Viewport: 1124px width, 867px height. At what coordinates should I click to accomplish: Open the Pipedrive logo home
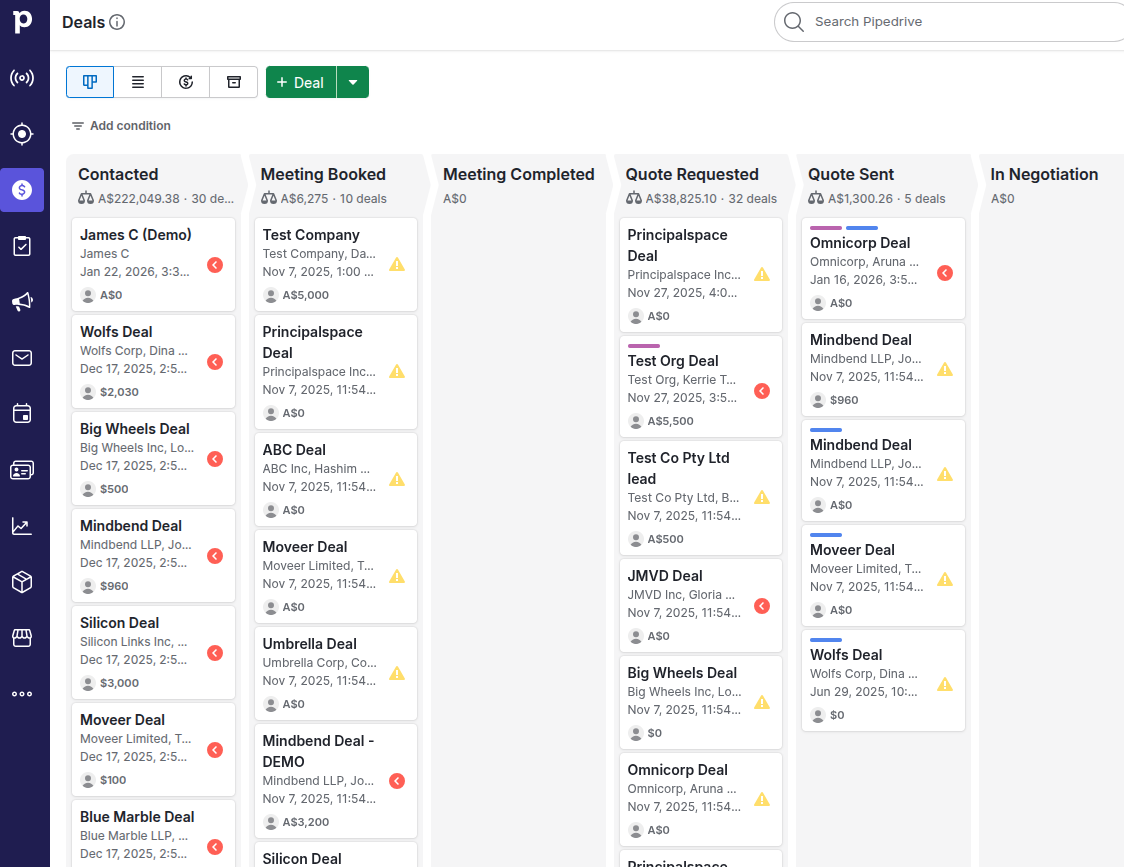pos(22,21)
